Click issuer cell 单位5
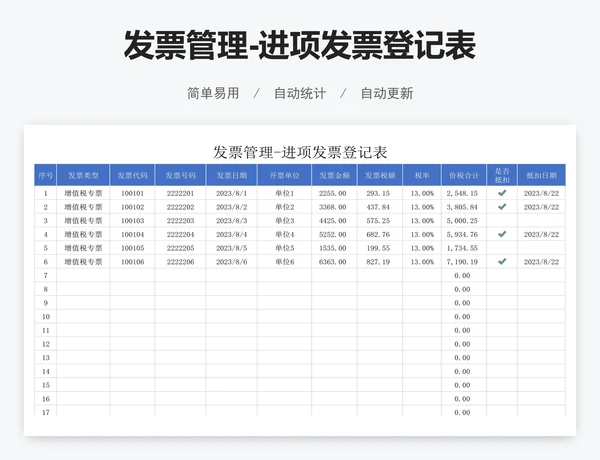 (x=285, y=248)
